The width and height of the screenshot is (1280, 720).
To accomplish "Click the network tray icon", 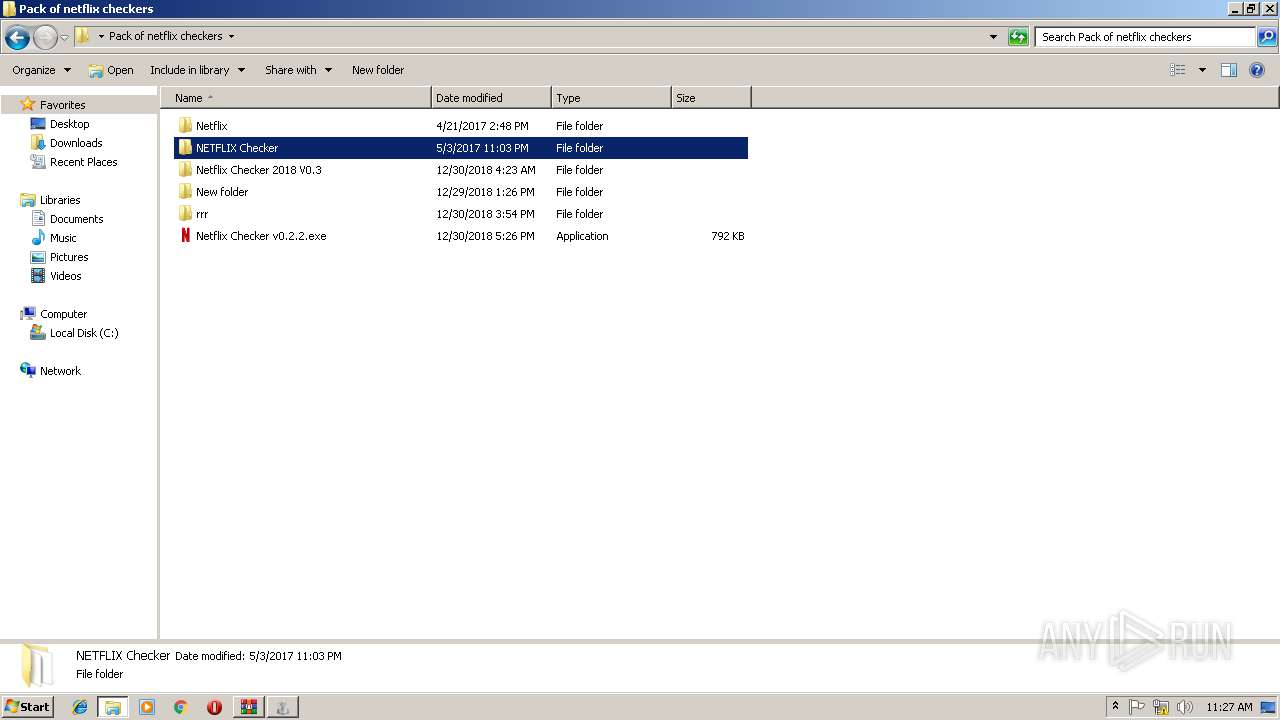I will pos(1161,707).
